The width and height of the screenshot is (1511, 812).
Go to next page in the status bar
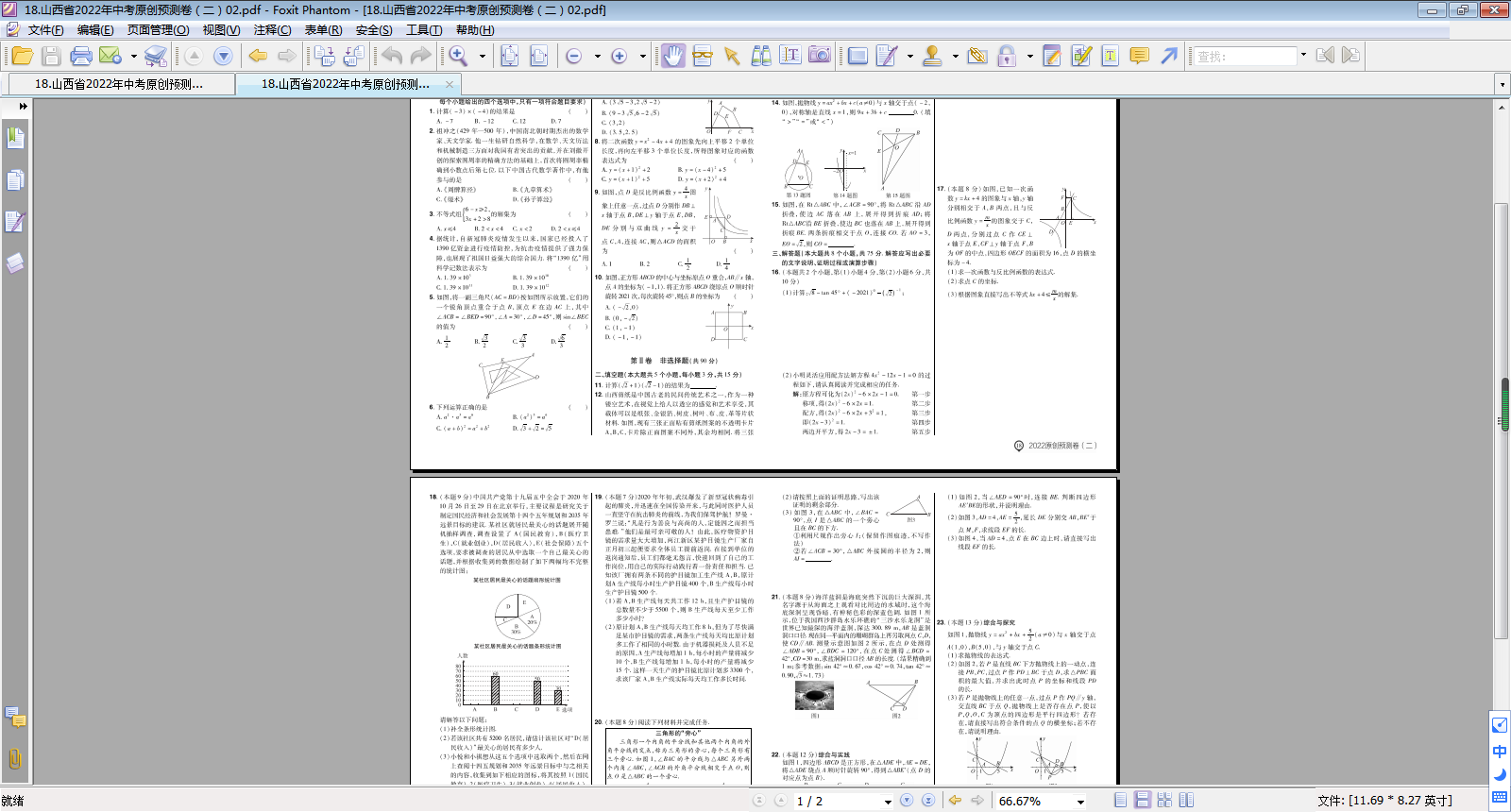[x=907, y=800]
